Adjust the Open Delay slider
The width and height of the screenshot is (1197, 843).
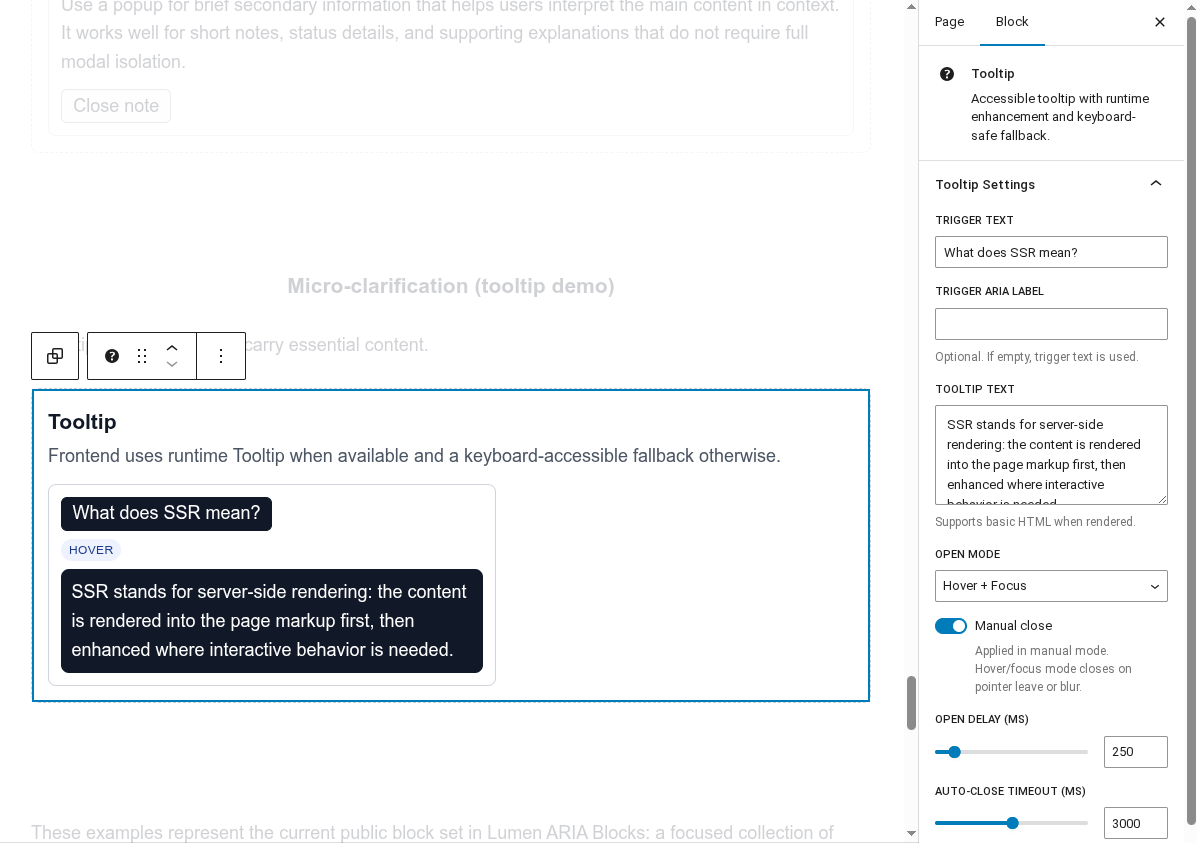click(954, 752)
